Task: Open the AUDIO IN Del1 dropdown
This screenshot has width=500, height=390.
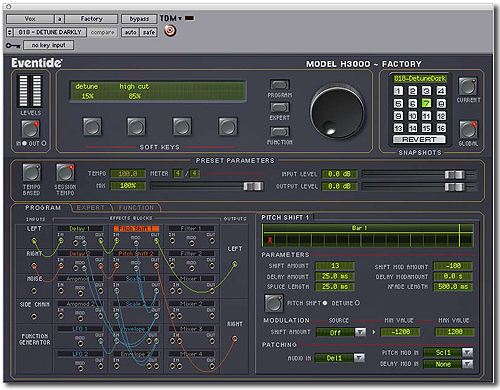Action: (340, 358)
